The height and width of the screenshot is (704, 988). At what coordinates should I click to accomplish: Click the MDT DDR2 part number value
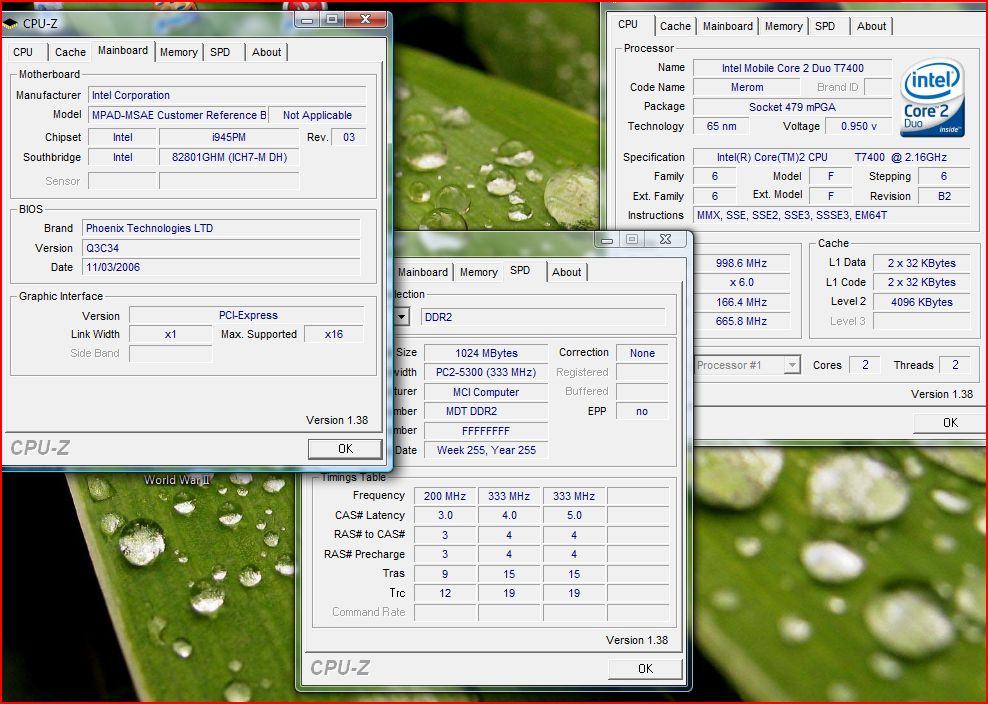[486, 411]
